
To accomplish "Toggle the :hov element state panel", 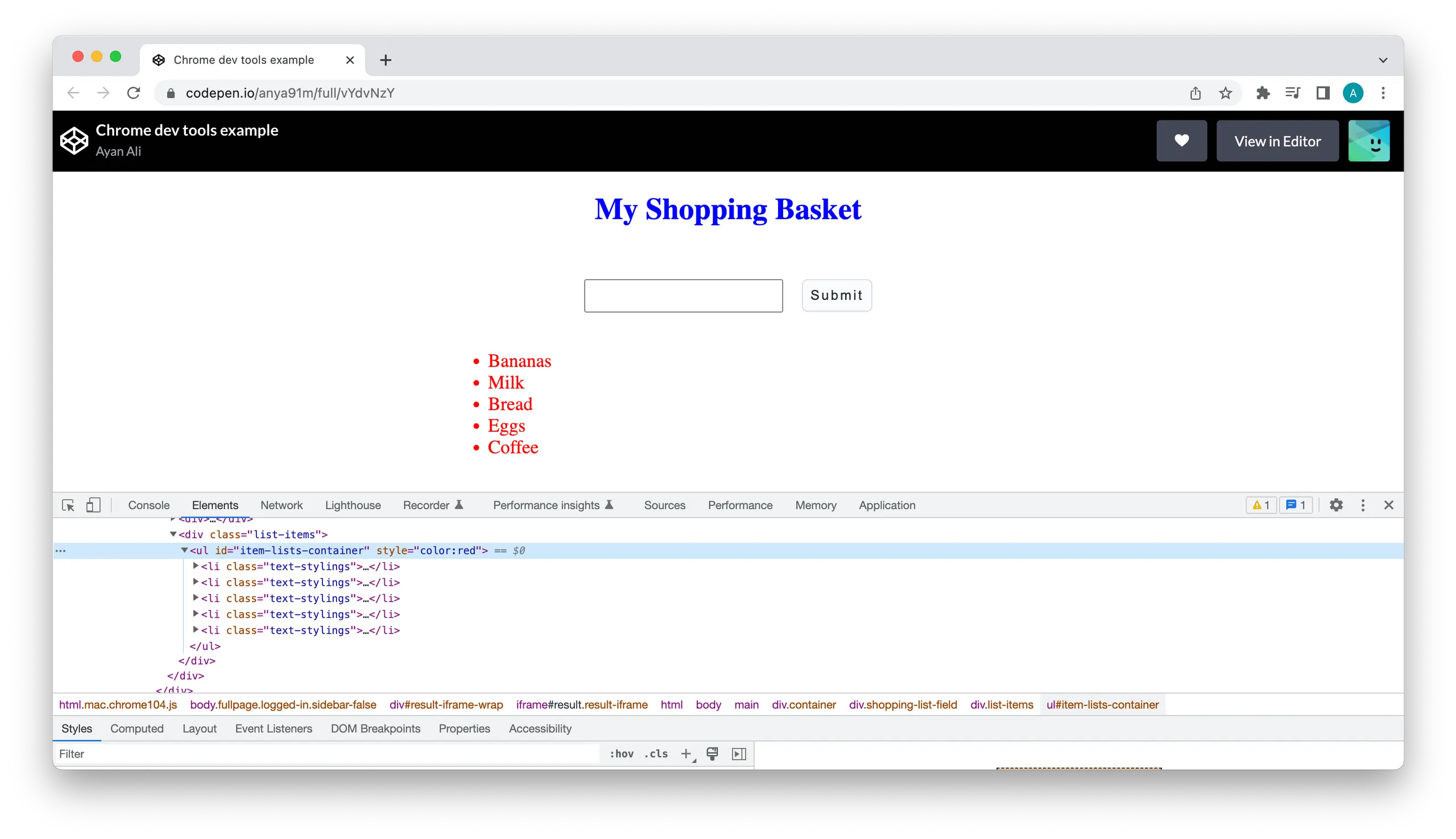I will [621, 754].
